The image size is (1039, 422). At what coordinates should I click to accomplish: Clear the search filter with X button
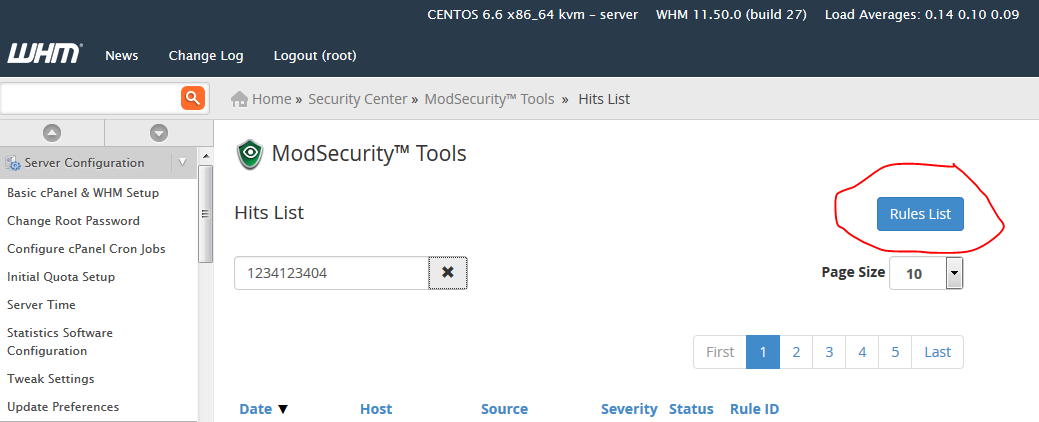(x=448, y=273)
